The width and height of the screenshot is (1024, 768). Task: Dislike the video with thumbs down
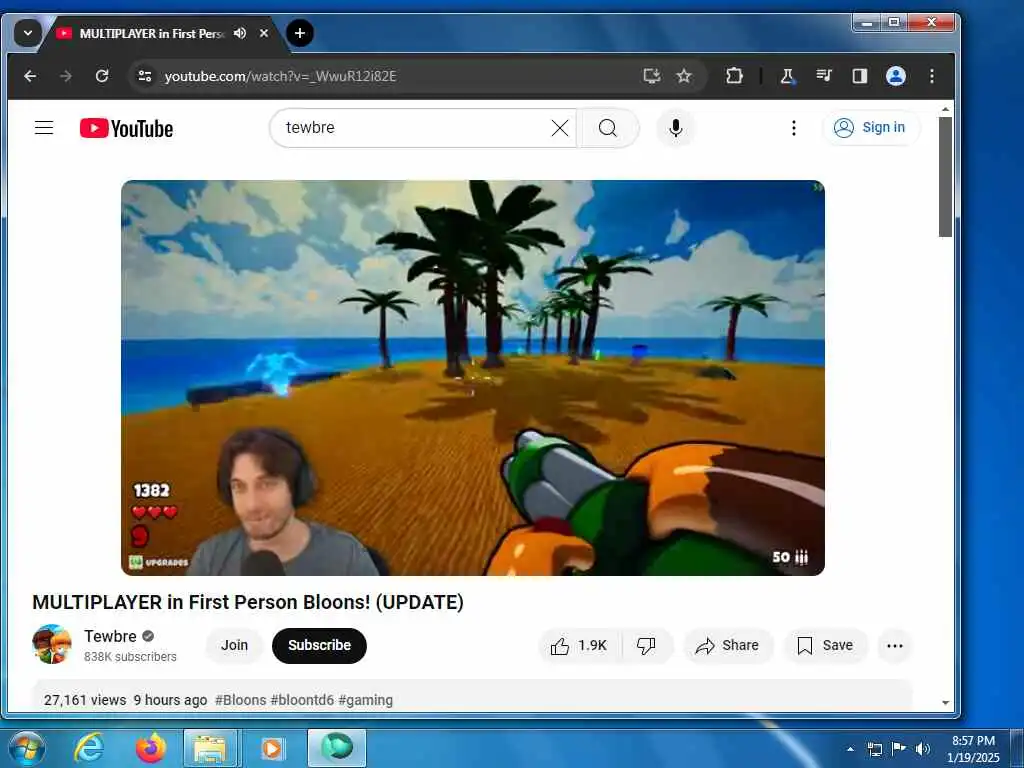tap(646, 646)
